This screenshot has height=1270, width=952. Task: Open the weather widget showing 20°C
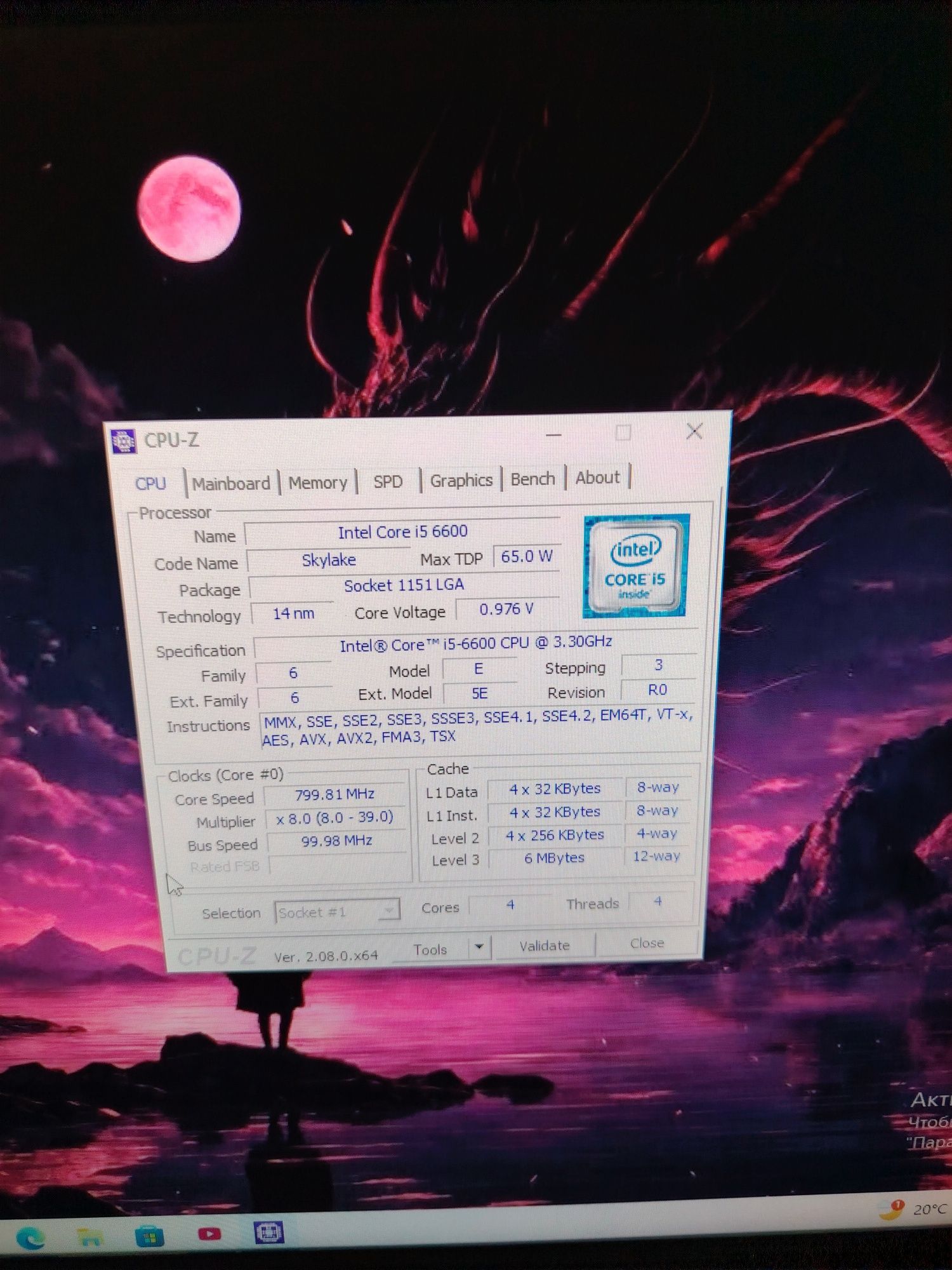[x=914, y=1208]
